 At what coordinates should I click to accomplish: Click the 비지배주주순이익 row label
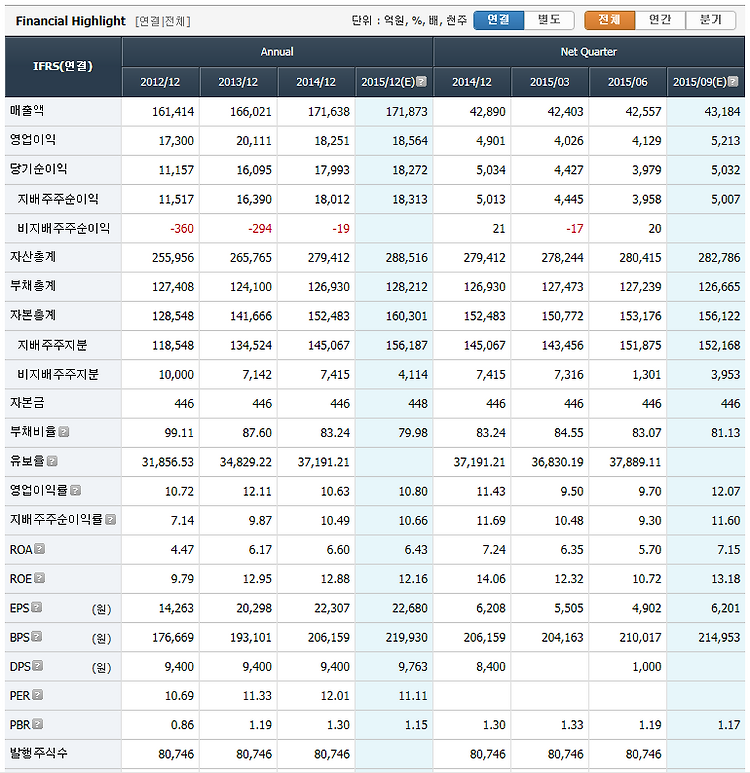[x=64, y=228]
